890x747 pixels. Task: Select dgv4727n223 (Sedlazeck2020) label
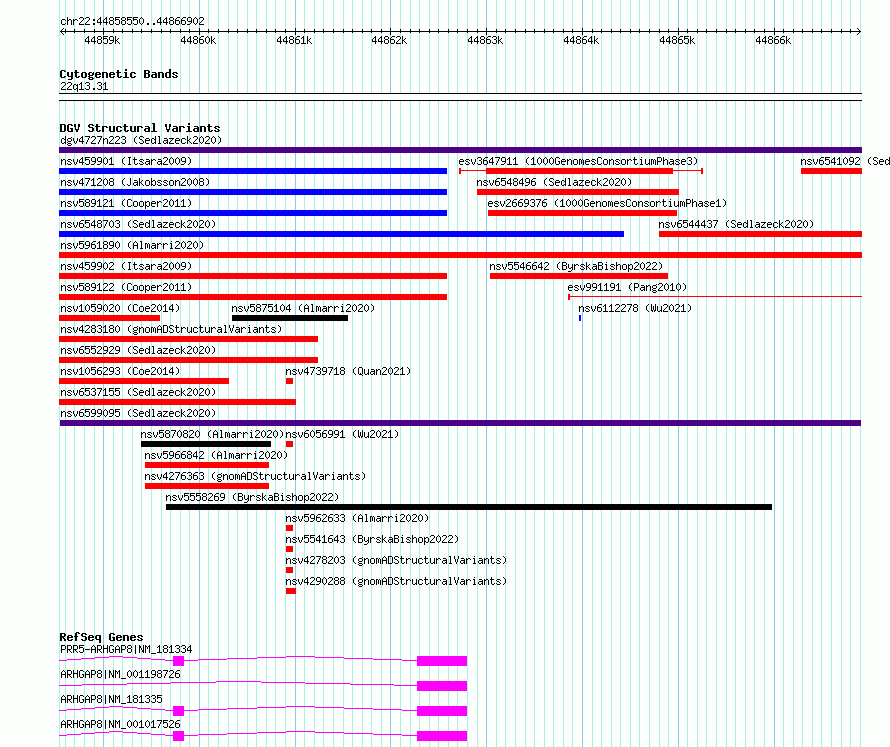pyautogui.click(x=141, y=140)
